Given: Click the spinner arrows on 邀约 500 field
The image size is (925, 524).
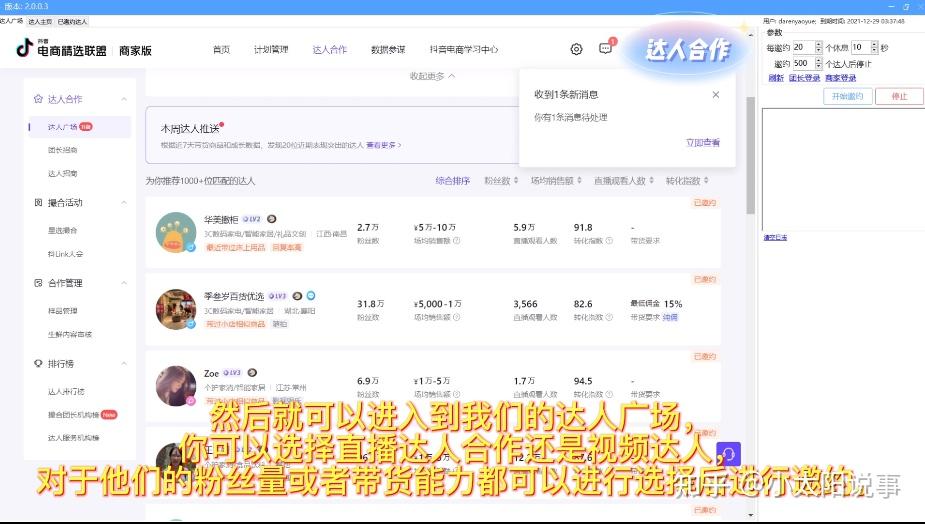Looking at the screenshot, I should coord(818,63).
